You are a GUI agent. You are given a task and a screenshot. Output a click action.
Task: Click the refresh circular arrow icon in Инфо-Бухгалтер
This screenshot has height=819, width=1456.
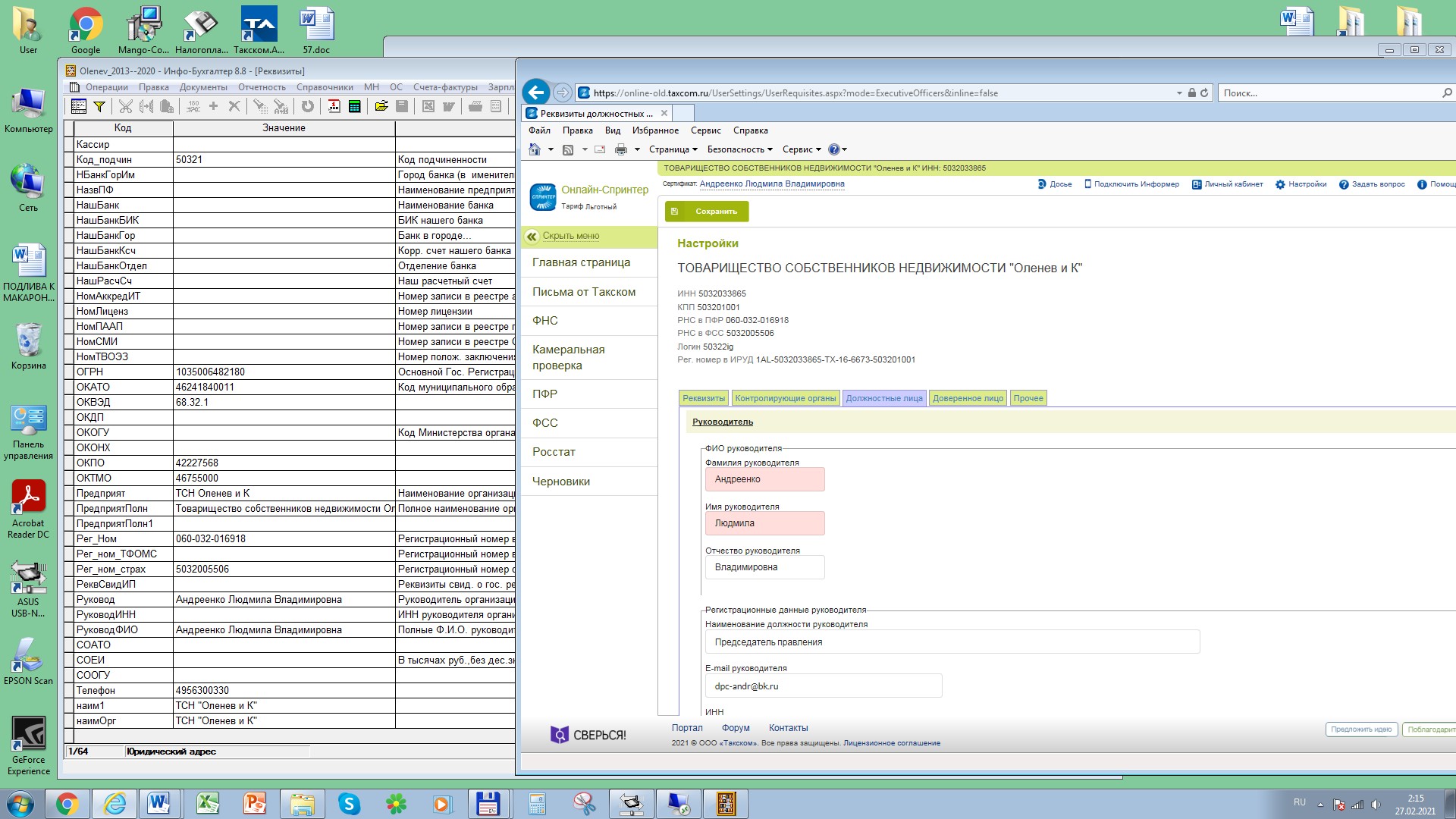coord(307,106)
